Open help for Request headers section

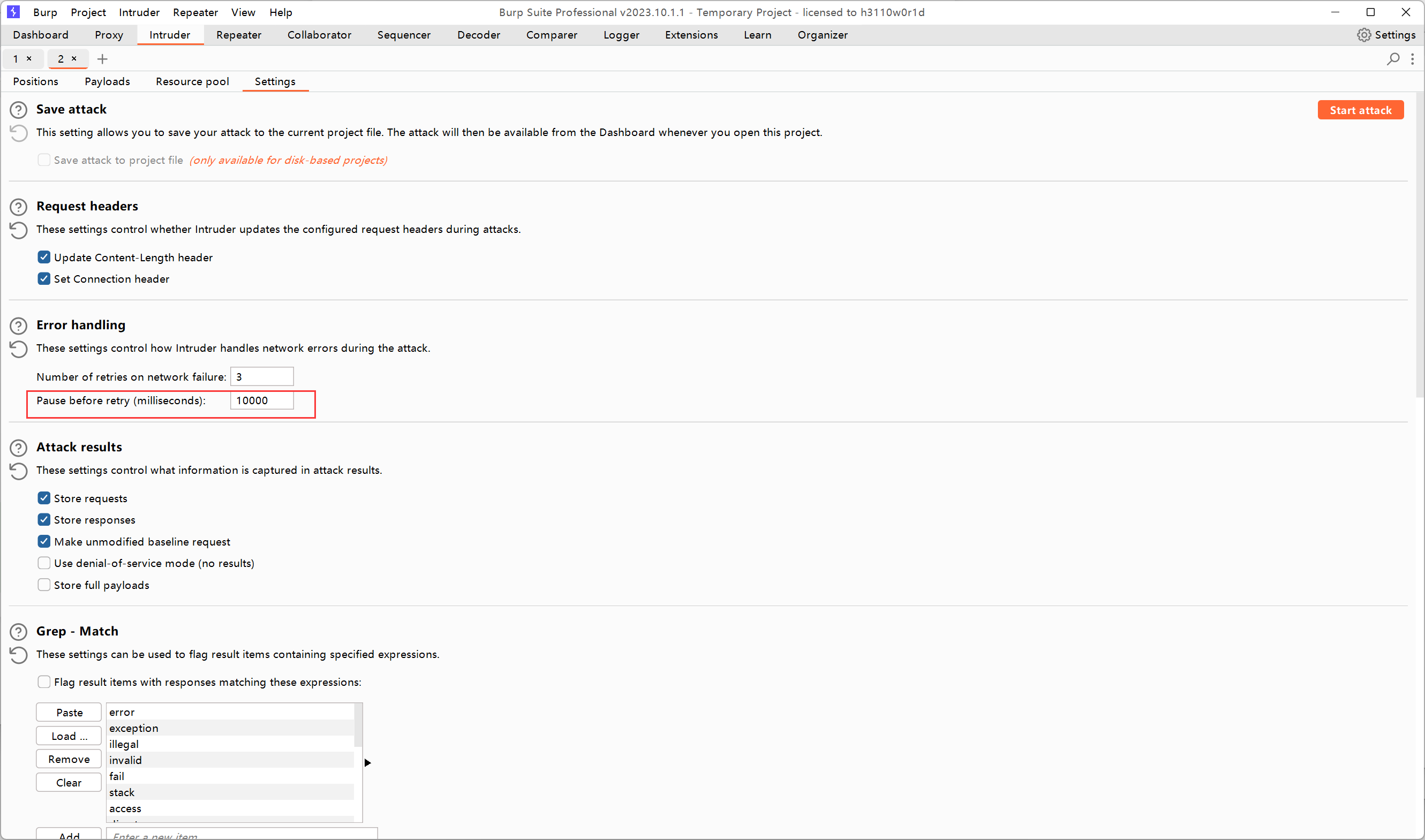tap(19, 207)
